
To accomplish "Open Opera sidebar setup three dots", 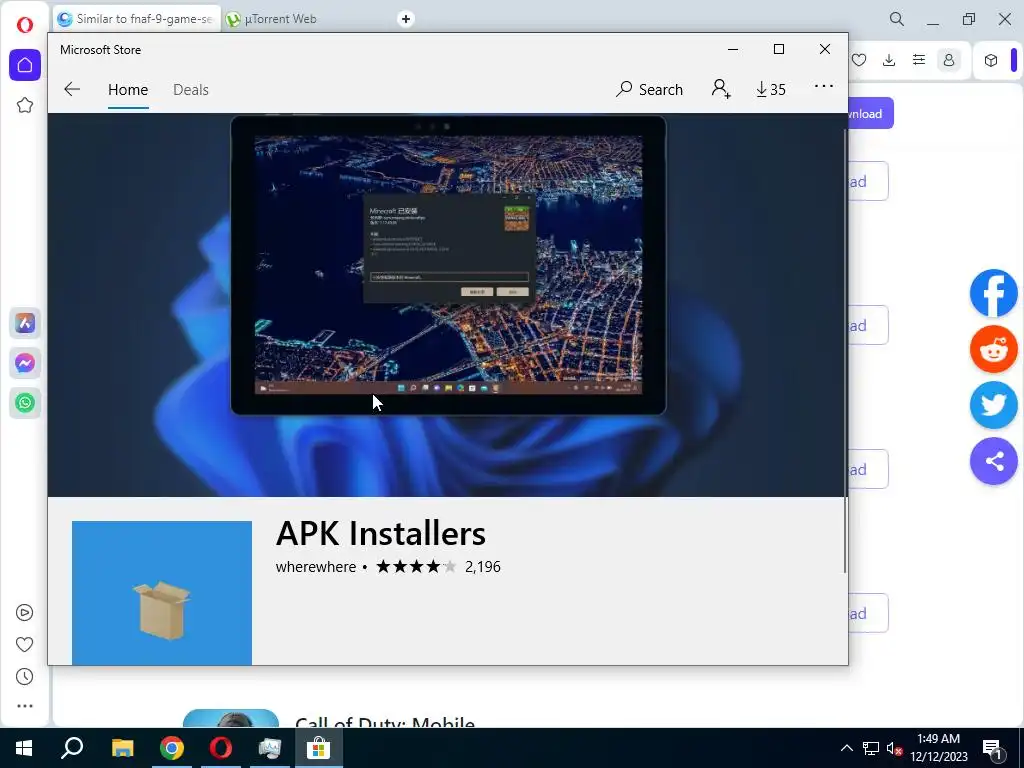I will tap(25, 706).
